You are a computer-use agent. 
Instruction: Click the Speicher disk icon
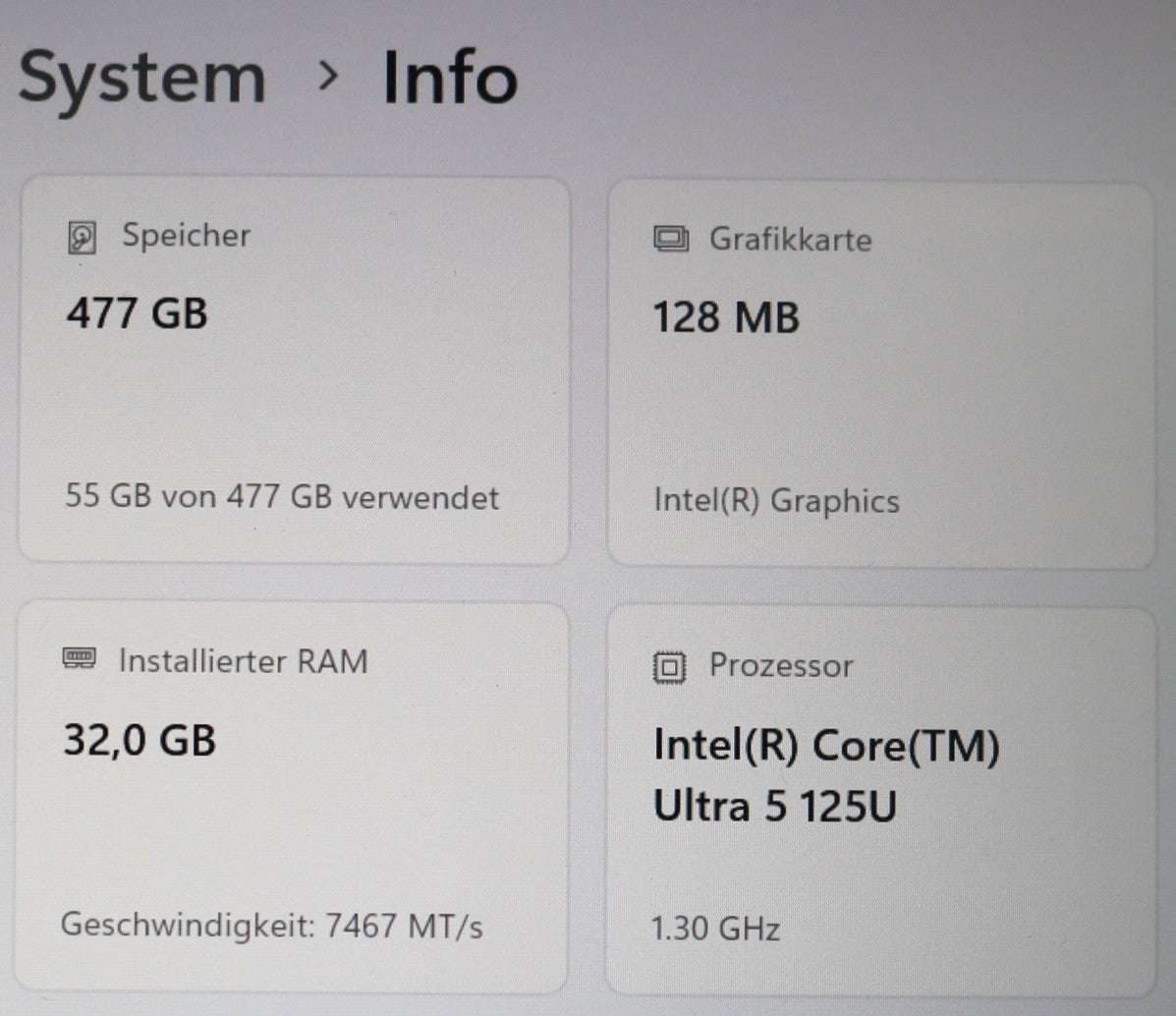pos(82,238)
